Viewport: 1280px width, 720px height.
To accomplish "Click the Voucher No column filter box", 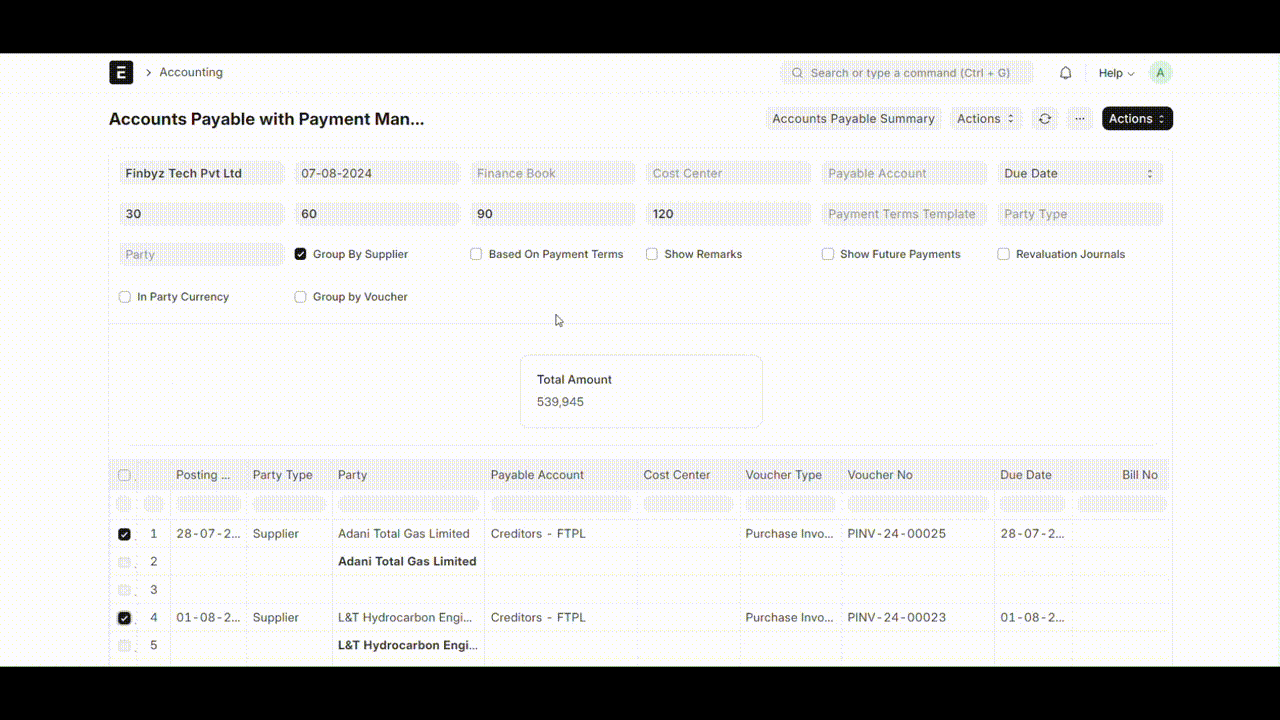I will coord(918,504).
